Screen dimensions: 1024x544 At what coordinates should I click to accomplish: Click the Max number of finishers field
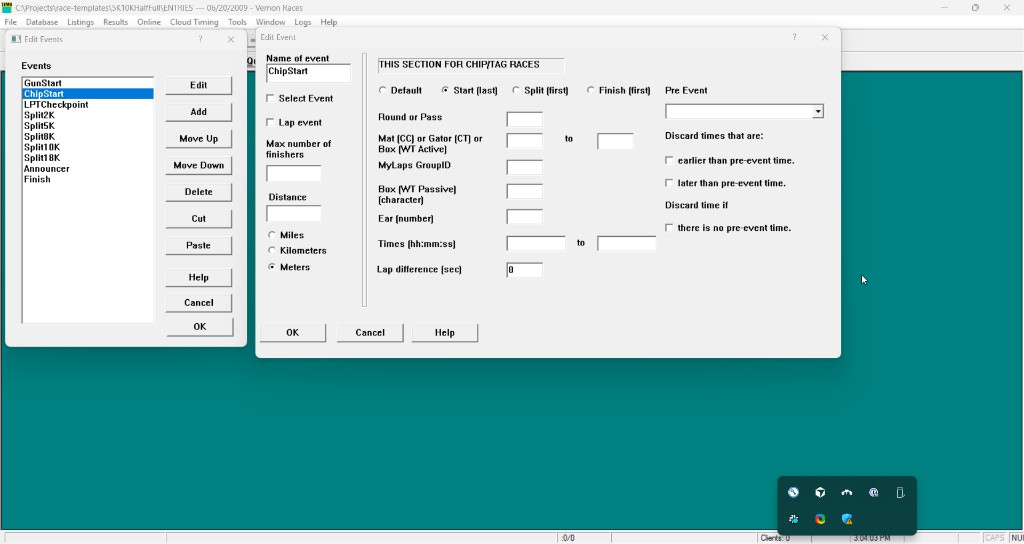tap(294, 173)
